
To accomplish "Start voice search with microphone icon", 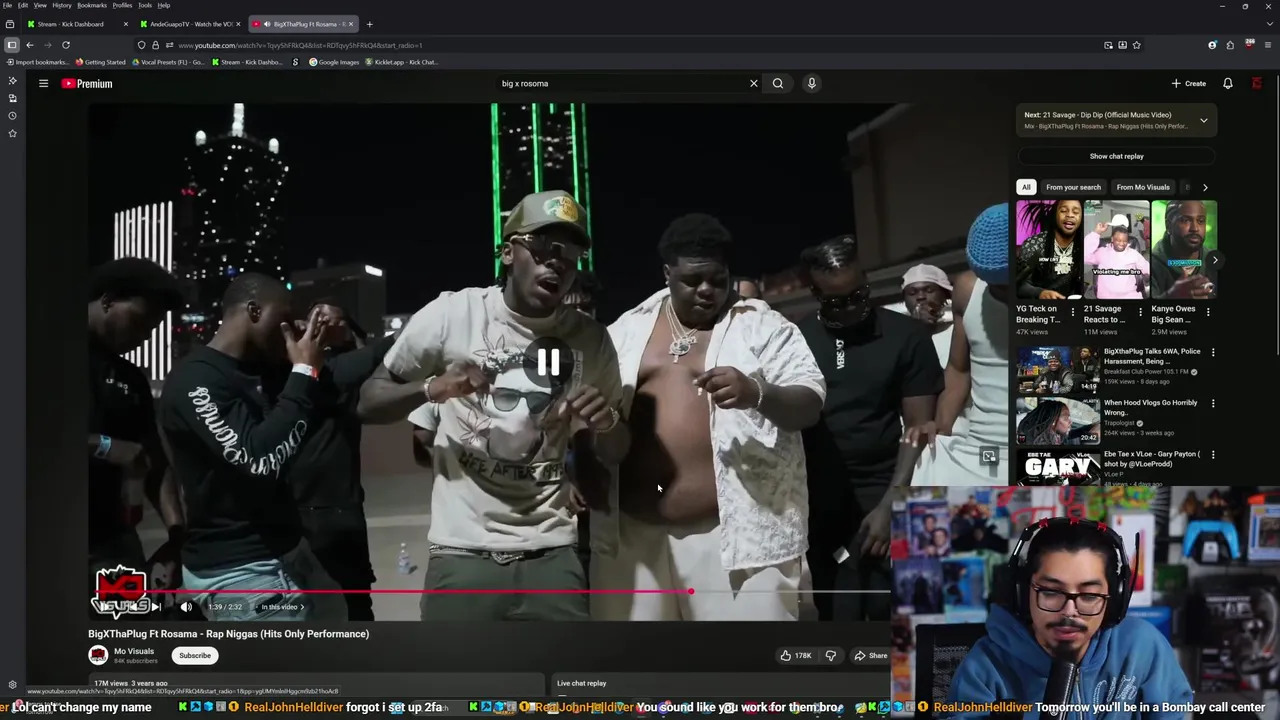I will pos(812,83).
